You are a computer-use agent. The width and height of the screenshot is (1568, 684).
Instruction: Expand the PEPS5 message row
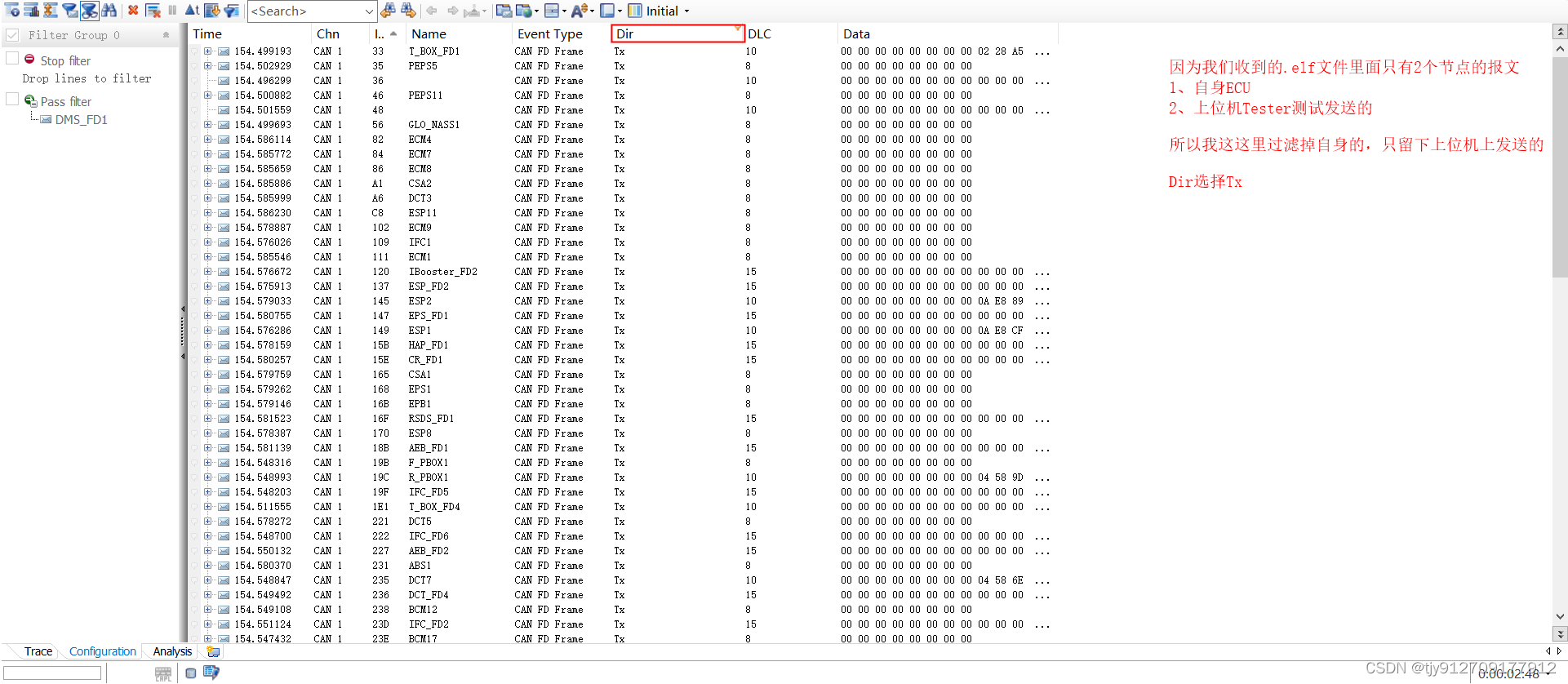tap(207, 66)
